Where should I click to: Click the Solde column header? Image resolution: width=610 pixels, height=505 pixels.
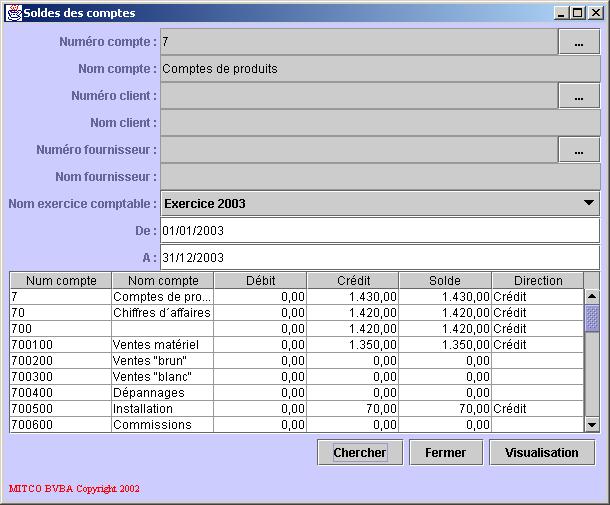point(445,281)
